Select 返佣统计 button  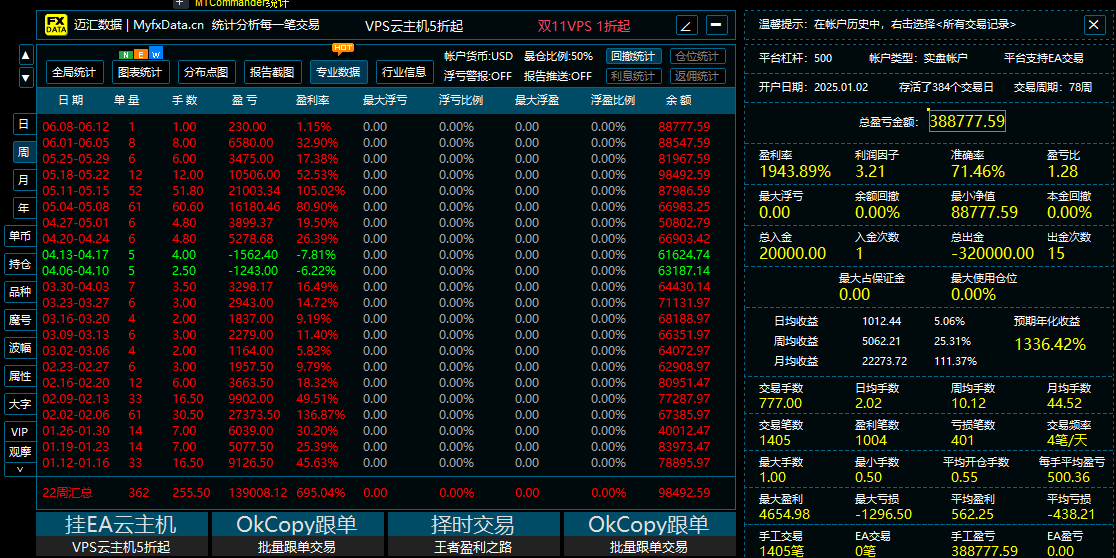pyautogui.click(x=698, y=76)
